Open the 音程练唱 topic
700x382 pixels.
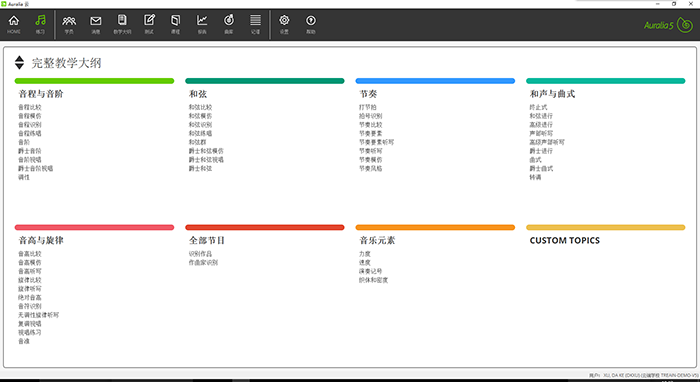[x=29, y=133]
